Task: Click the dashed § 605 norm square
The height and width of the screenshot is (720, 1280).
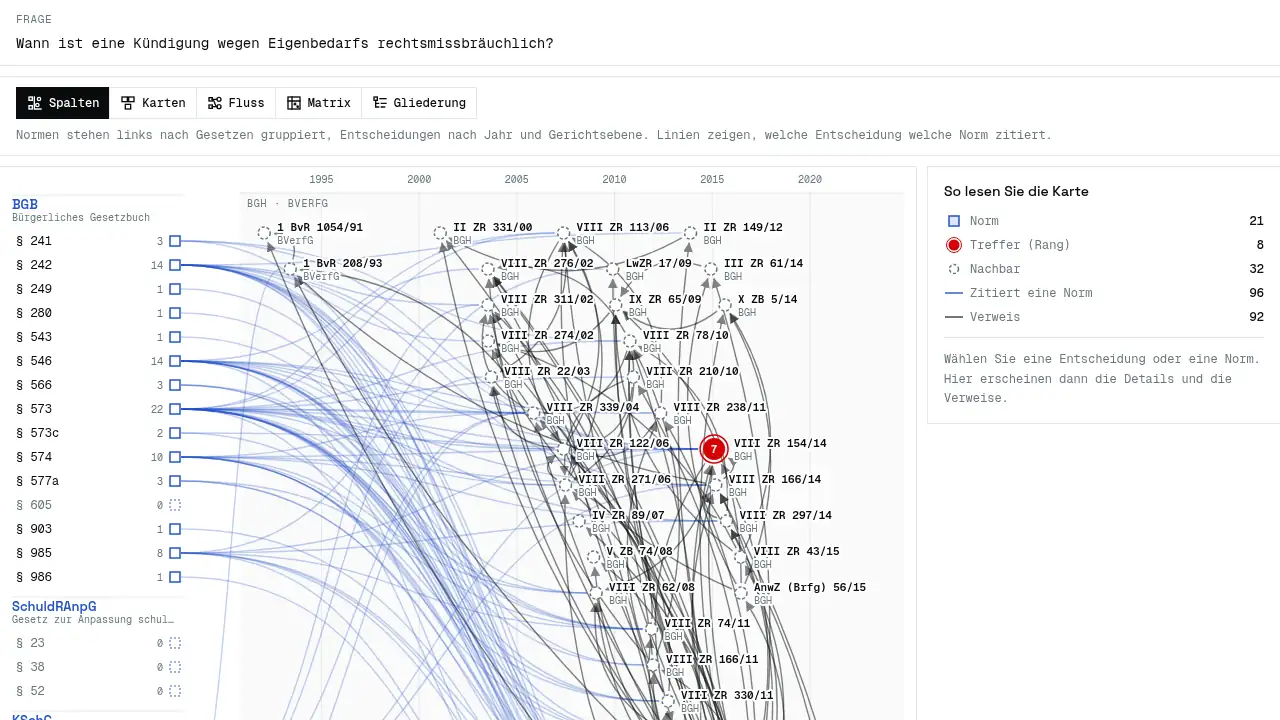Action: (175, 505)
